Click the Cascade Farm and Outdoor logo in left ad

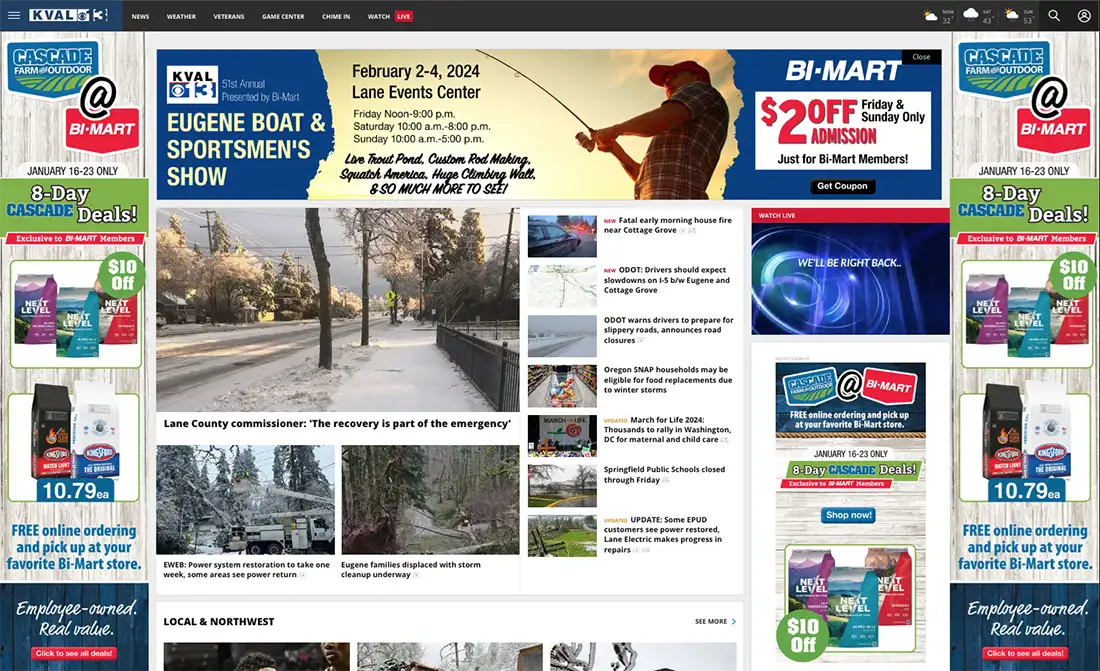tap(53, 69)
